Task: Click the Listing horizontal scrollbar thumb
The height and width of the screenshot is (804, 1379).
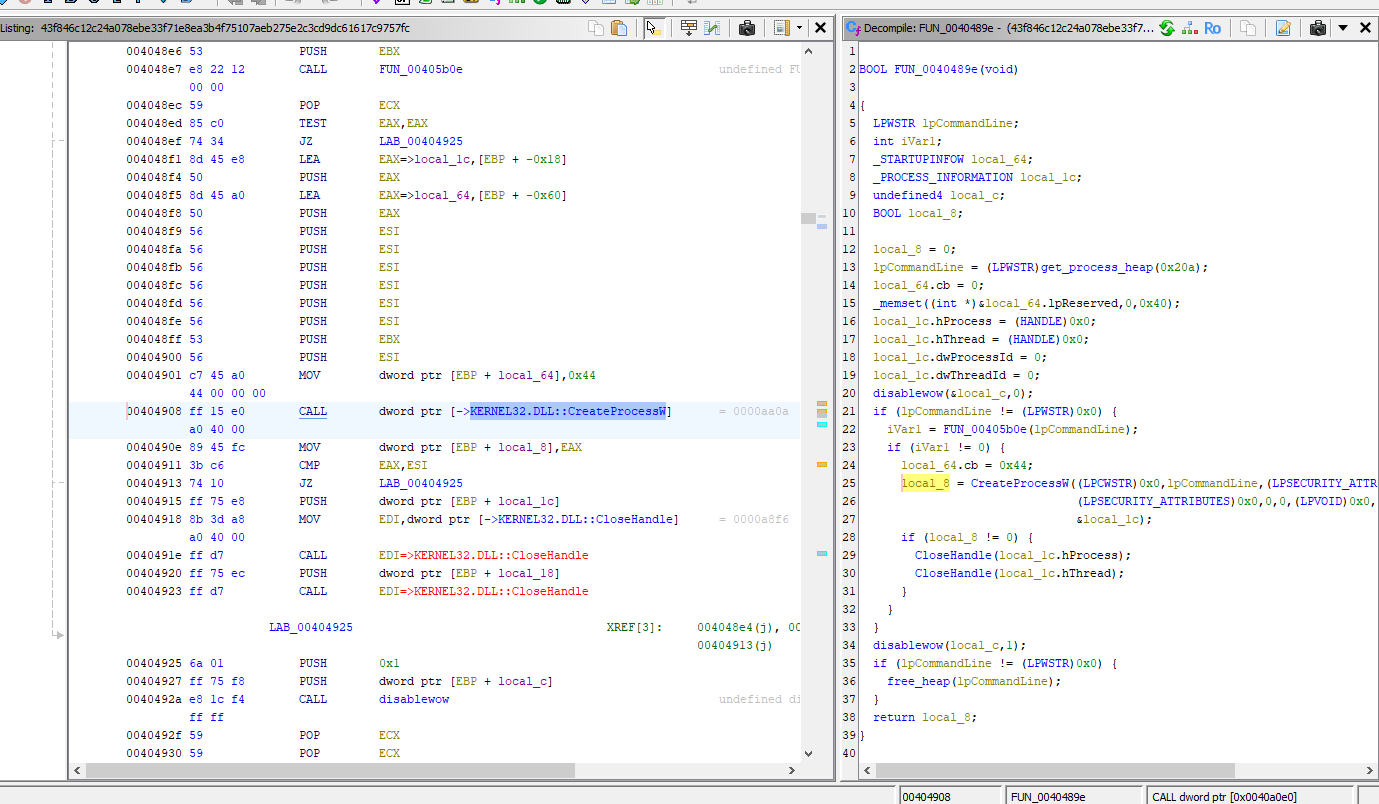Action: point(330,771)
